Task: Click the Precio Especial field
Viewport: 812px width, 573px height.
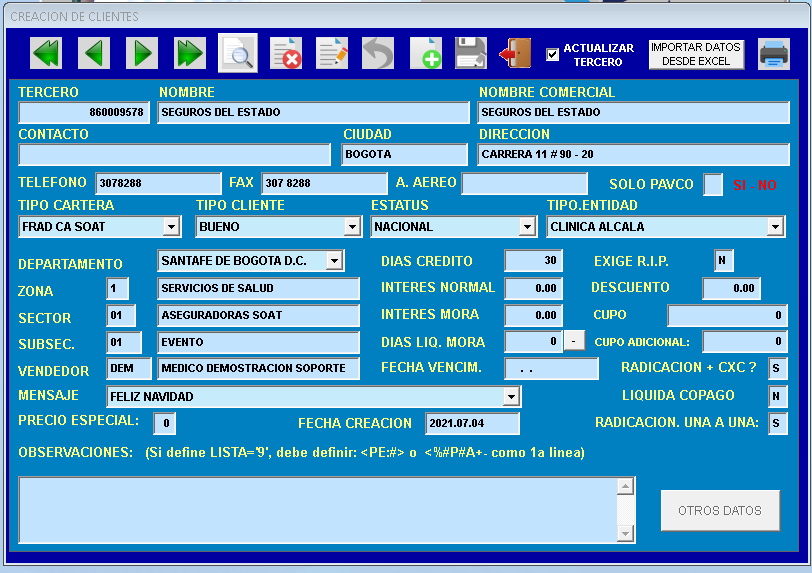Action: coord(165,423)
